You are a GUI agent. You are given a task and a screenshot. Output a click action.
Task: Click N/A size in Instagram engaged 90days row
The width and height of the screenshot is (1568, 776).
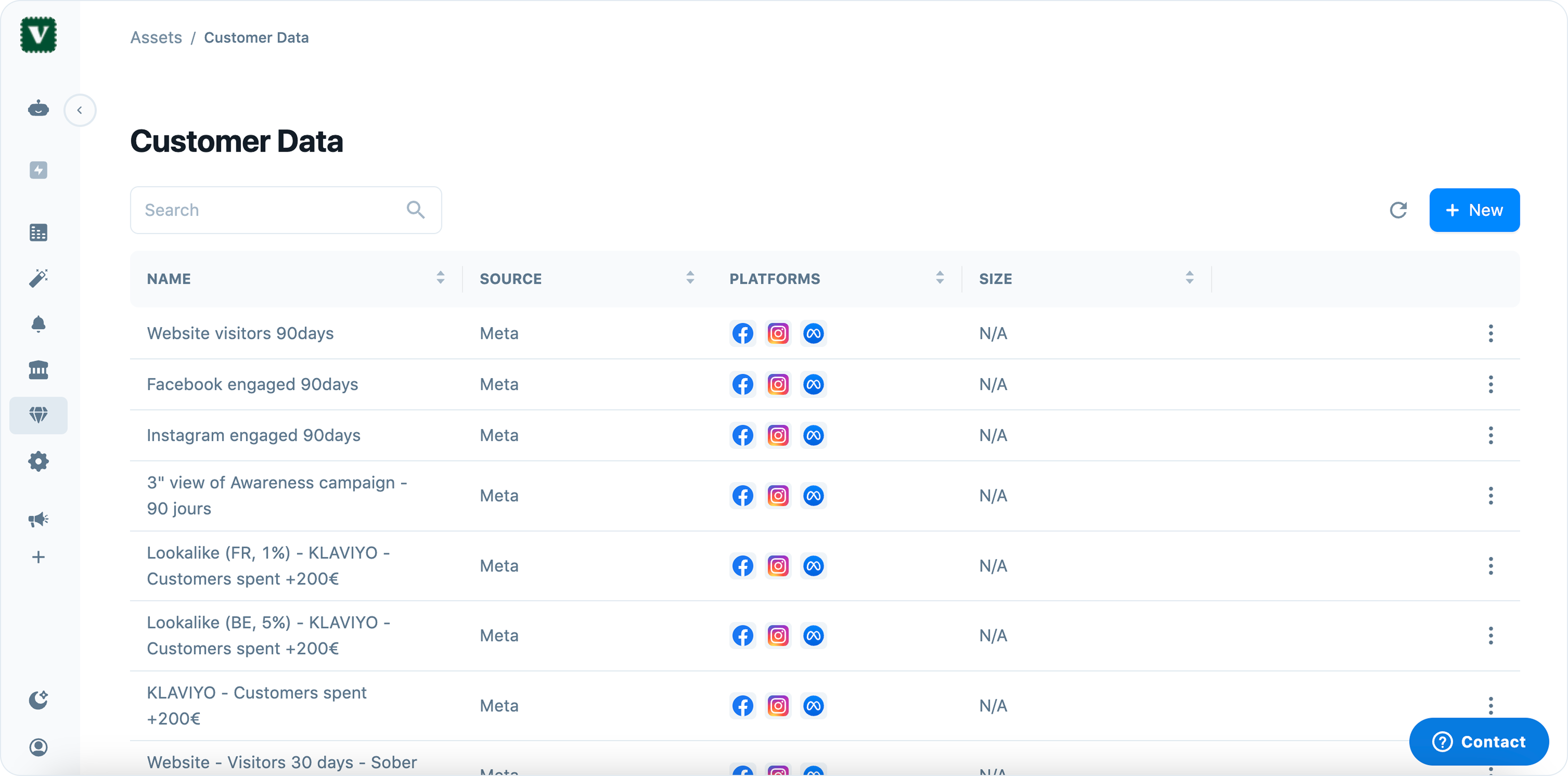coord(993,435)
